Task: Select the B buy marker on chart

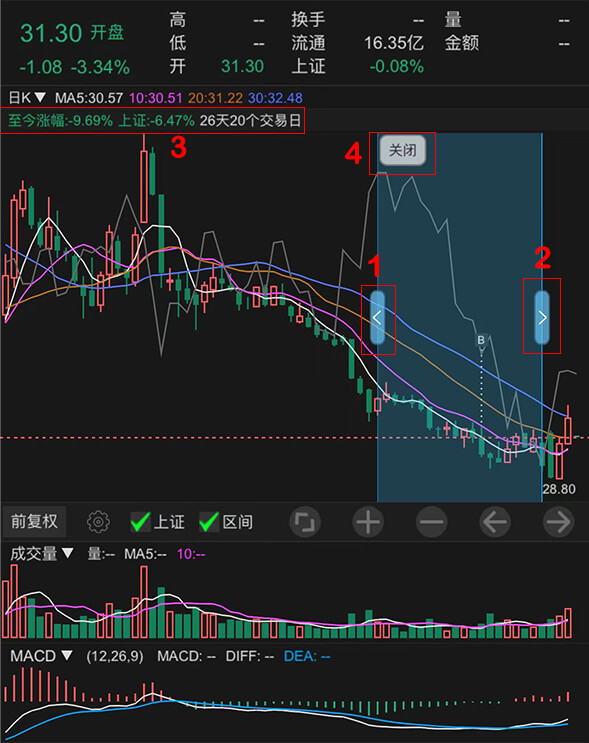Action: tap(481, 340)
